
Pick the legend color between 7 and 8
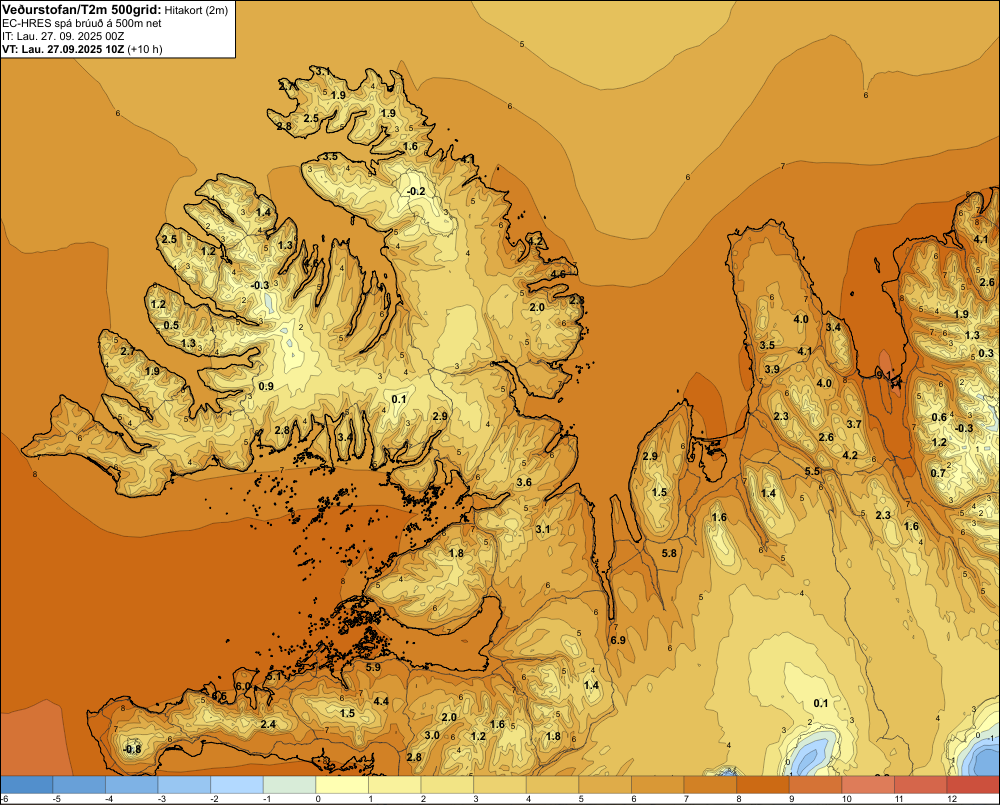point(710,785)
